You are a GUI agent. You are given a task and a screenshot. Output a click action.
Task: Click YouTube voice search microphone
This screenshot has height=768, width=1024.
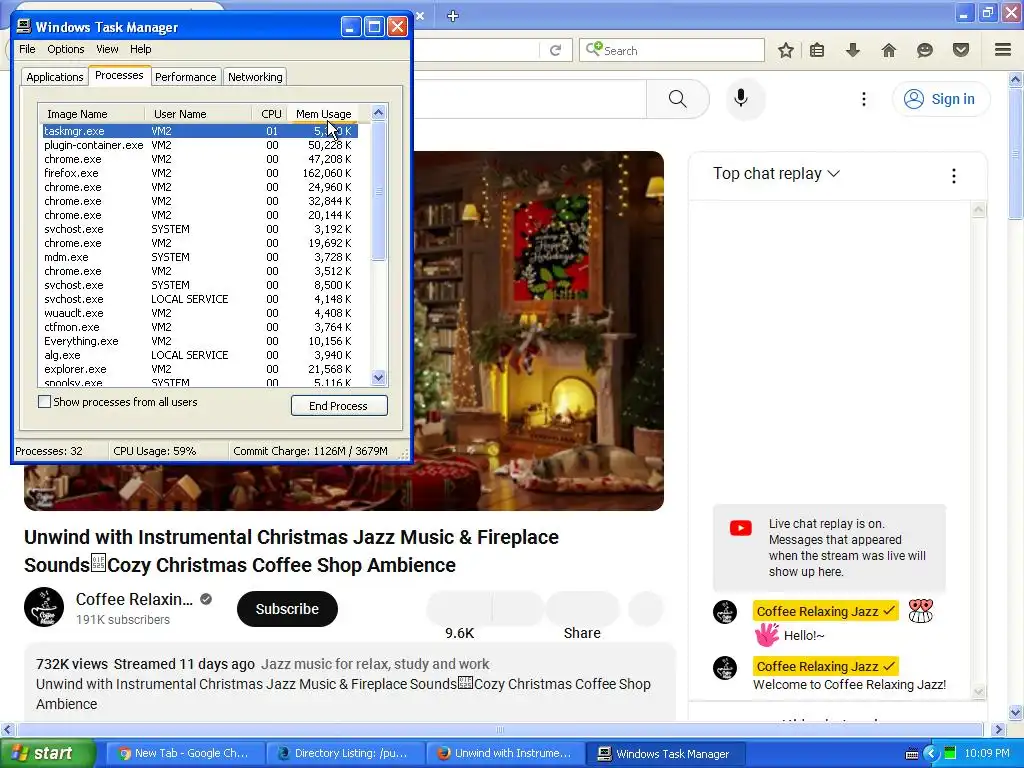point(741,99)
